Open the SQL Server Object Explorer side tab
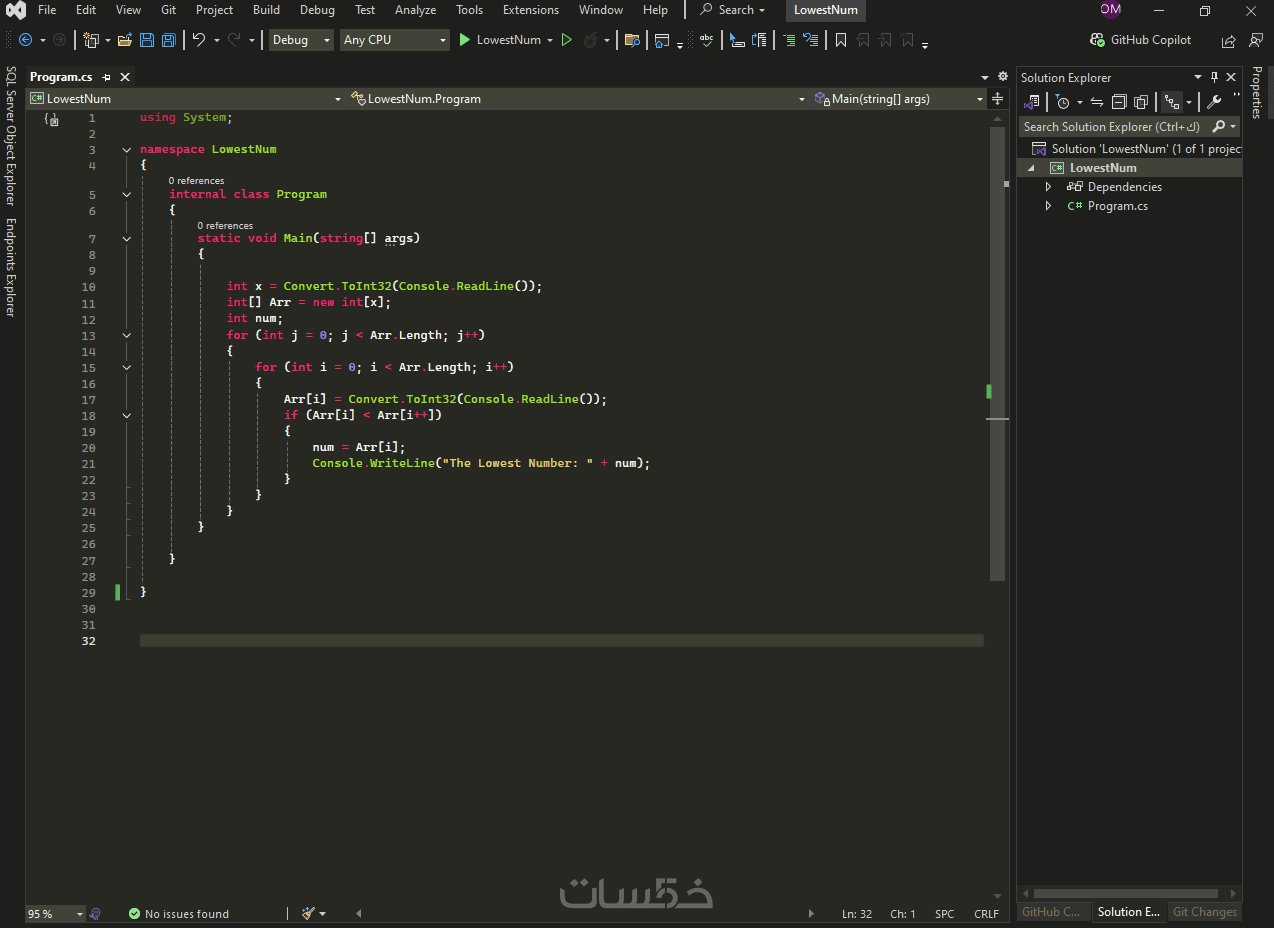1274x928 pixels. [x=11, y=137]
